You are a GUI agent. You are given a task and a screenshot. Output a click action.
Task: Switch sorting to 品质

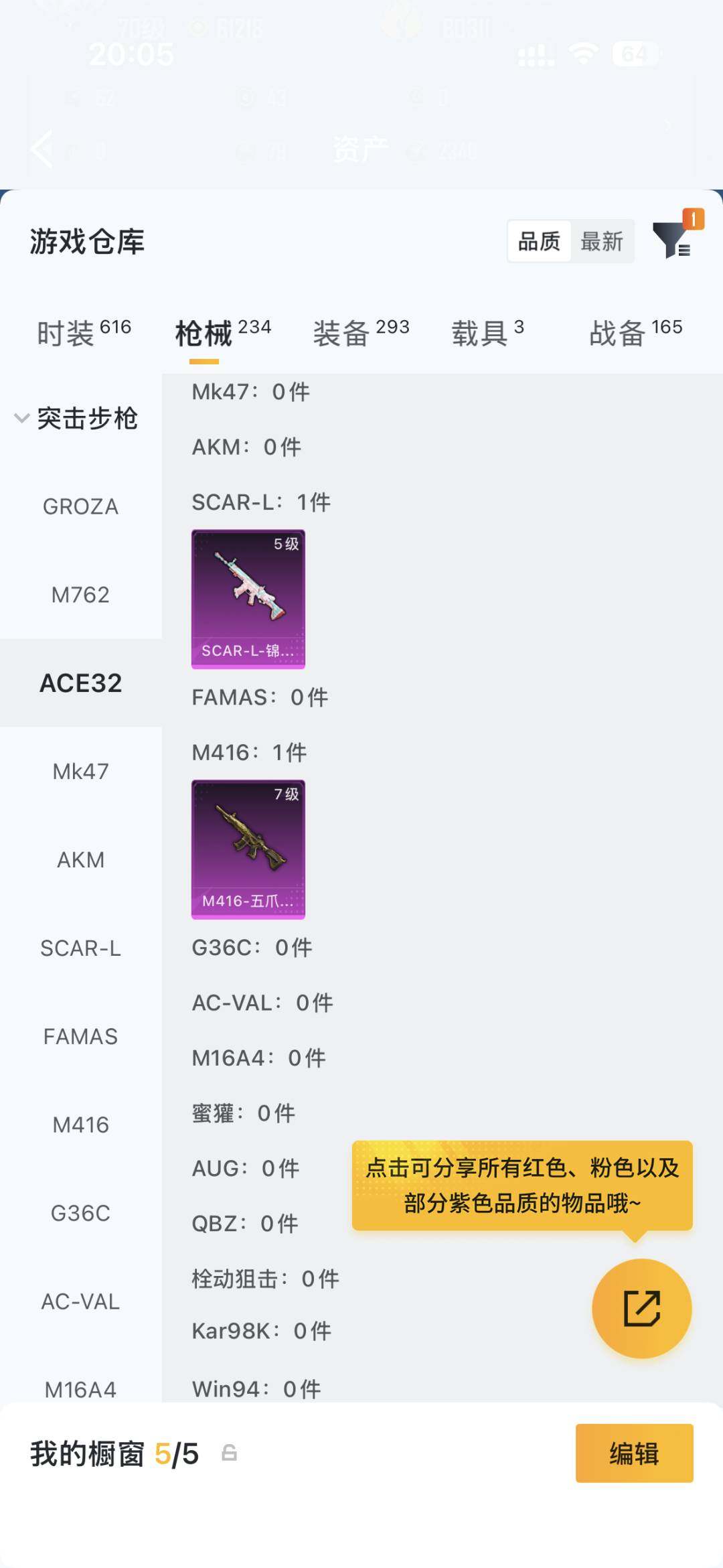click(539, 241)
